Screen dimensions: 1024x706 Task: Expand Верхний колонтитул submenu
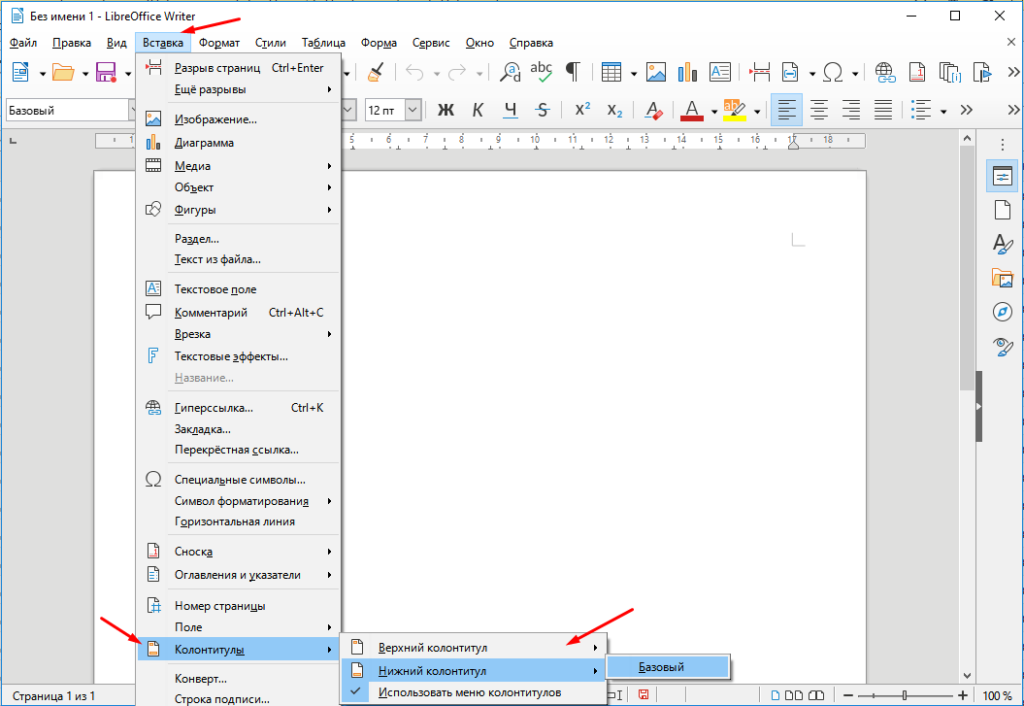473,648
